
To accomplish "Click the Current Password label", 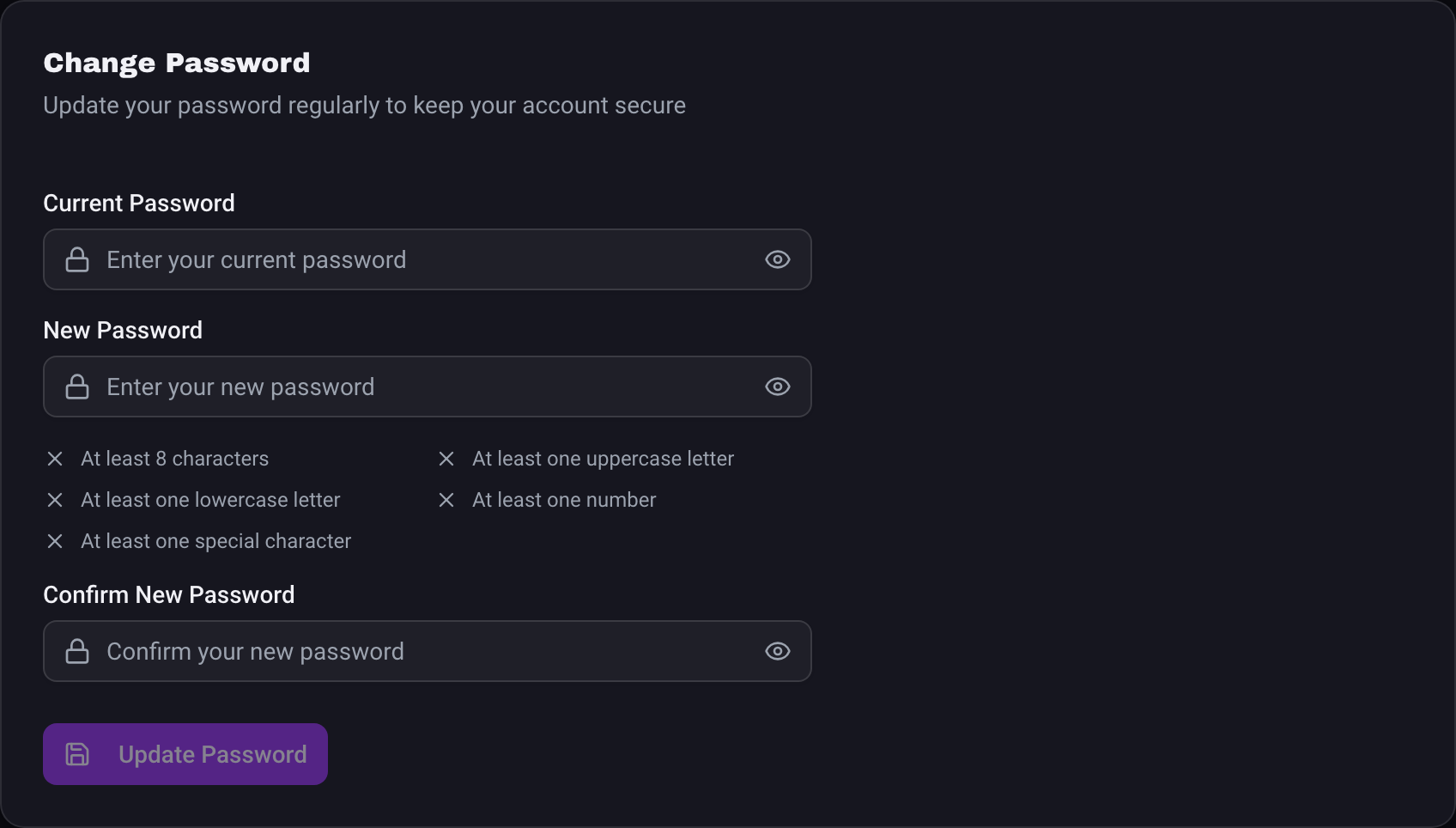I will [139, 204].
